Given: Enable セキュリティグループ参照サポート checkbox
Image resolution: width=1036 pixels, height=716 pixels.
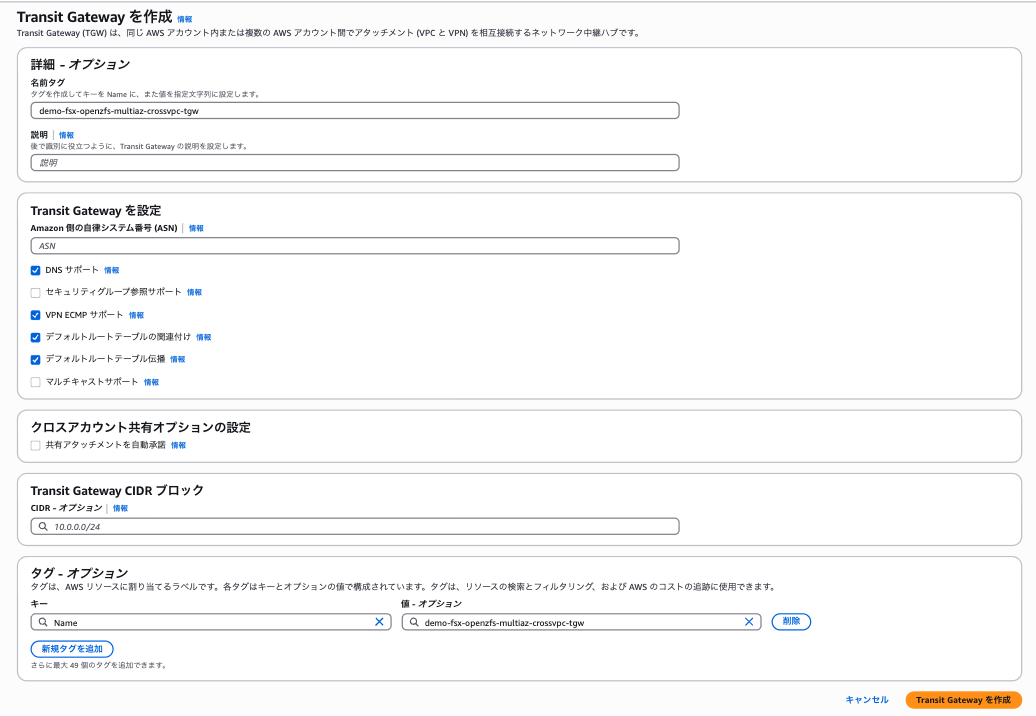Looking at the screenshot, I should [36, 292].
